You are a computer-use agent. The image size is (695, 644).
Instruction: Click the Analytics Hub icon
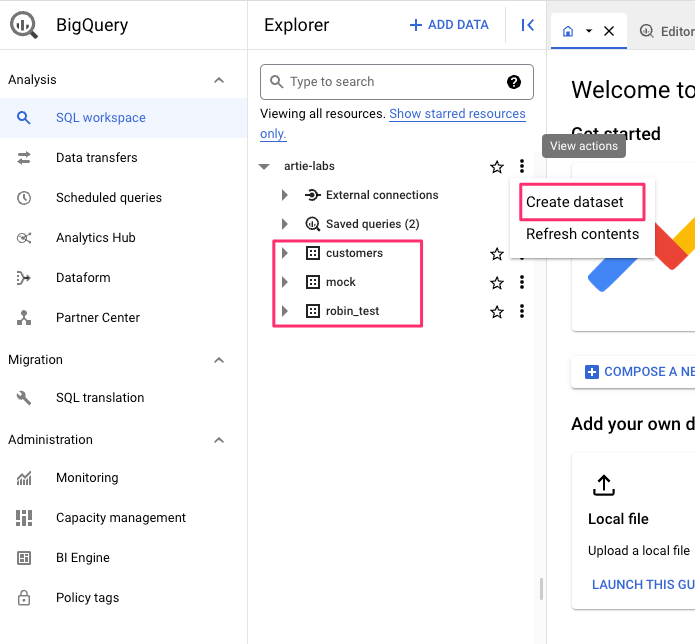point(24,238)
